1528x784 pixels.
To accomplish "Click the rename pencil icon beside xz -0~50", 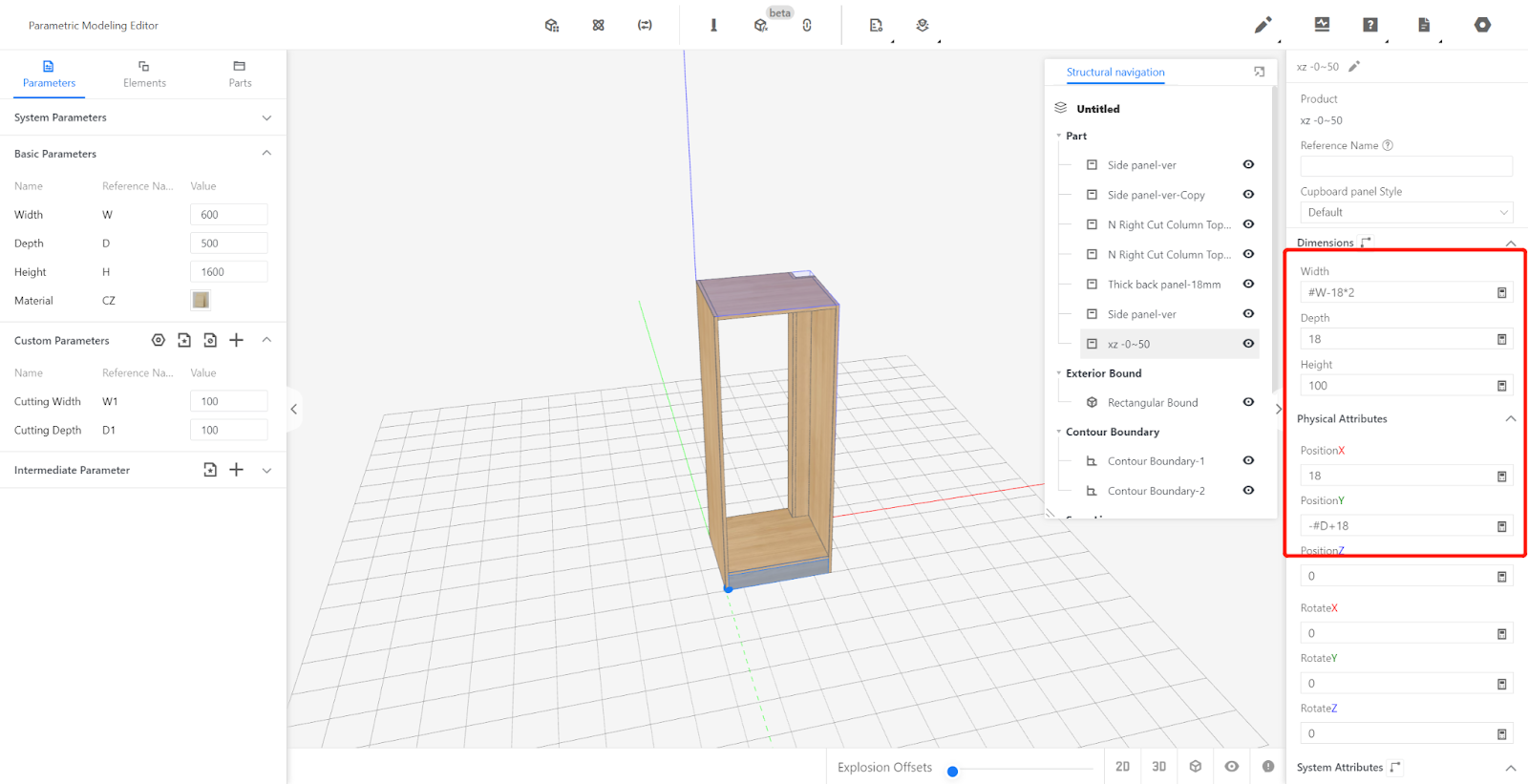I will pos(1353,67).
